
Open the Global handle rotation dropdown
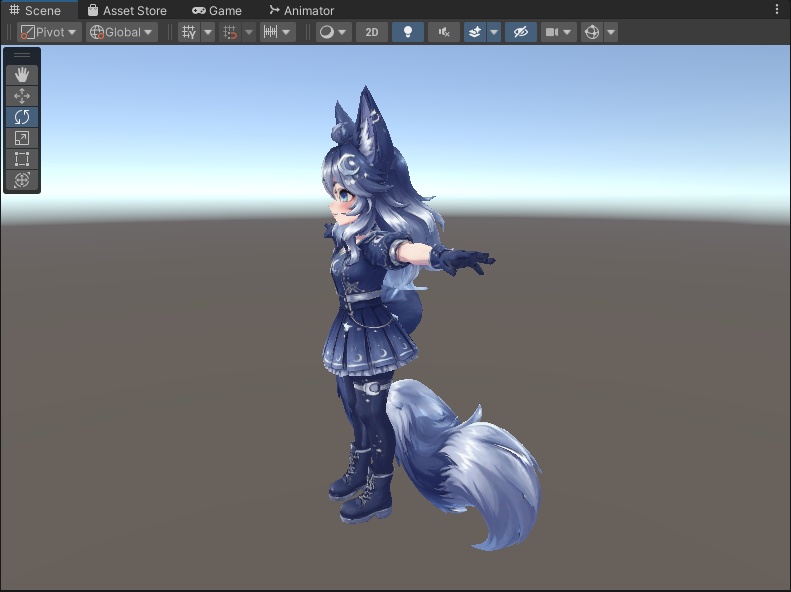pos(122,32)
